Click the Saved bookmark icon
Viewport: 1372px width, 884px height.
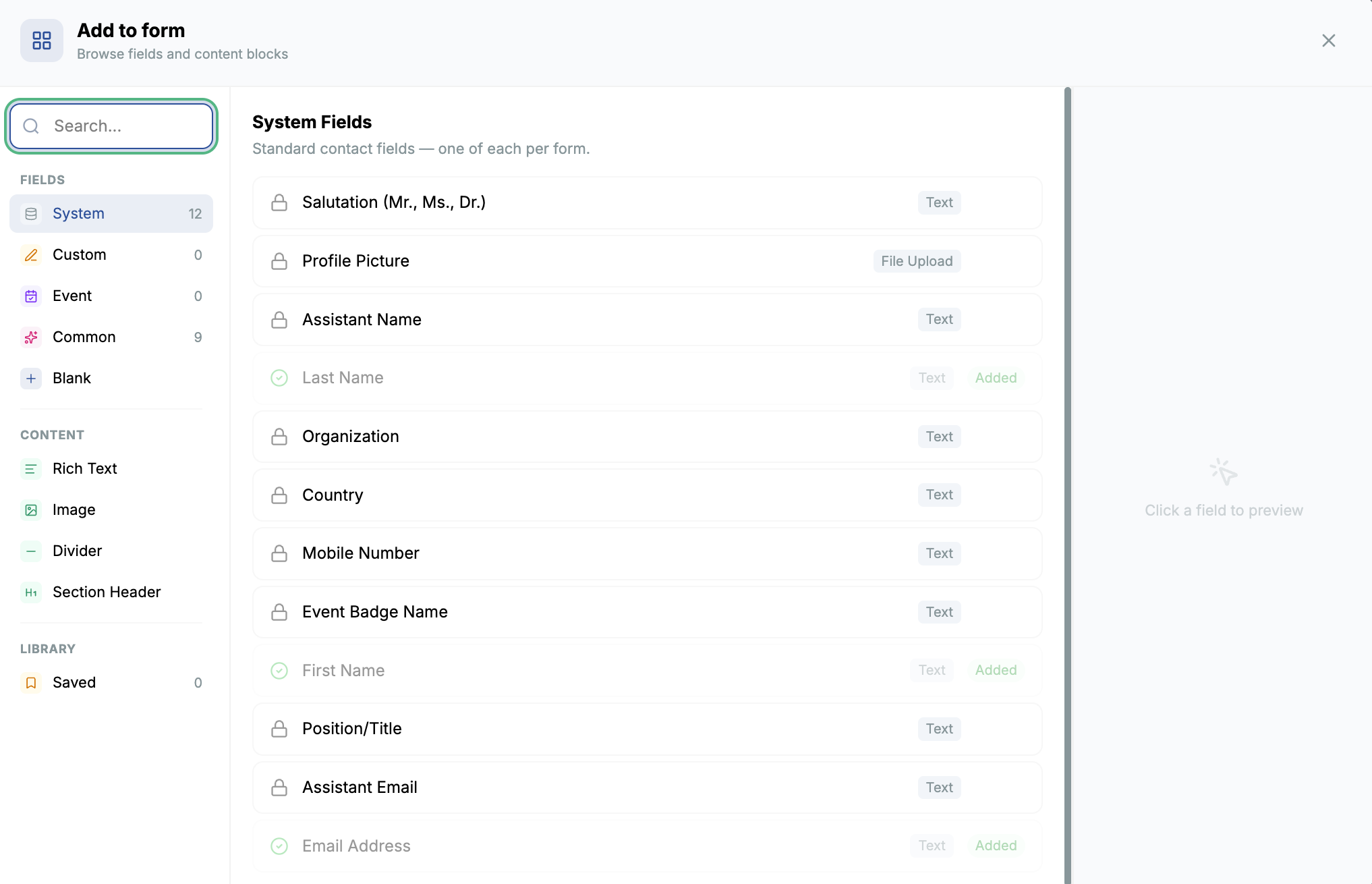click(x=31, y=683)
